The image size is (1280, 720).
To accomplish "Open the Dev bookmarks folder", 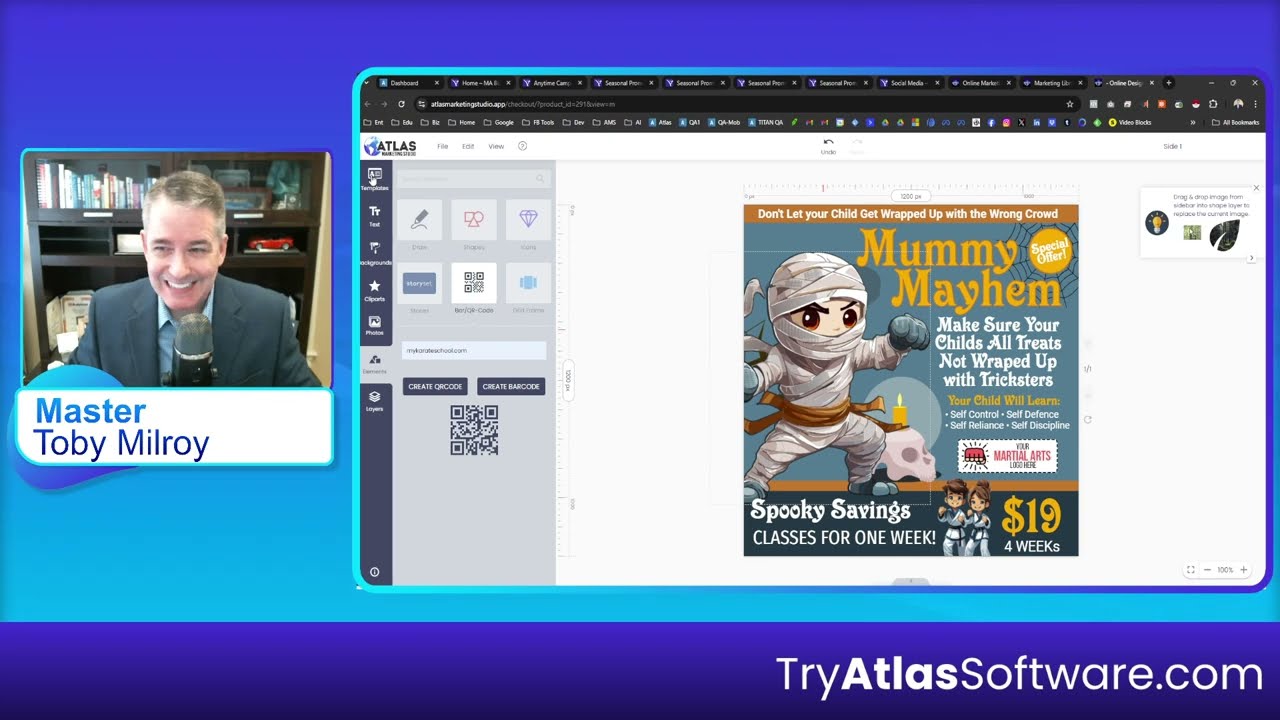I will [574, 123].
